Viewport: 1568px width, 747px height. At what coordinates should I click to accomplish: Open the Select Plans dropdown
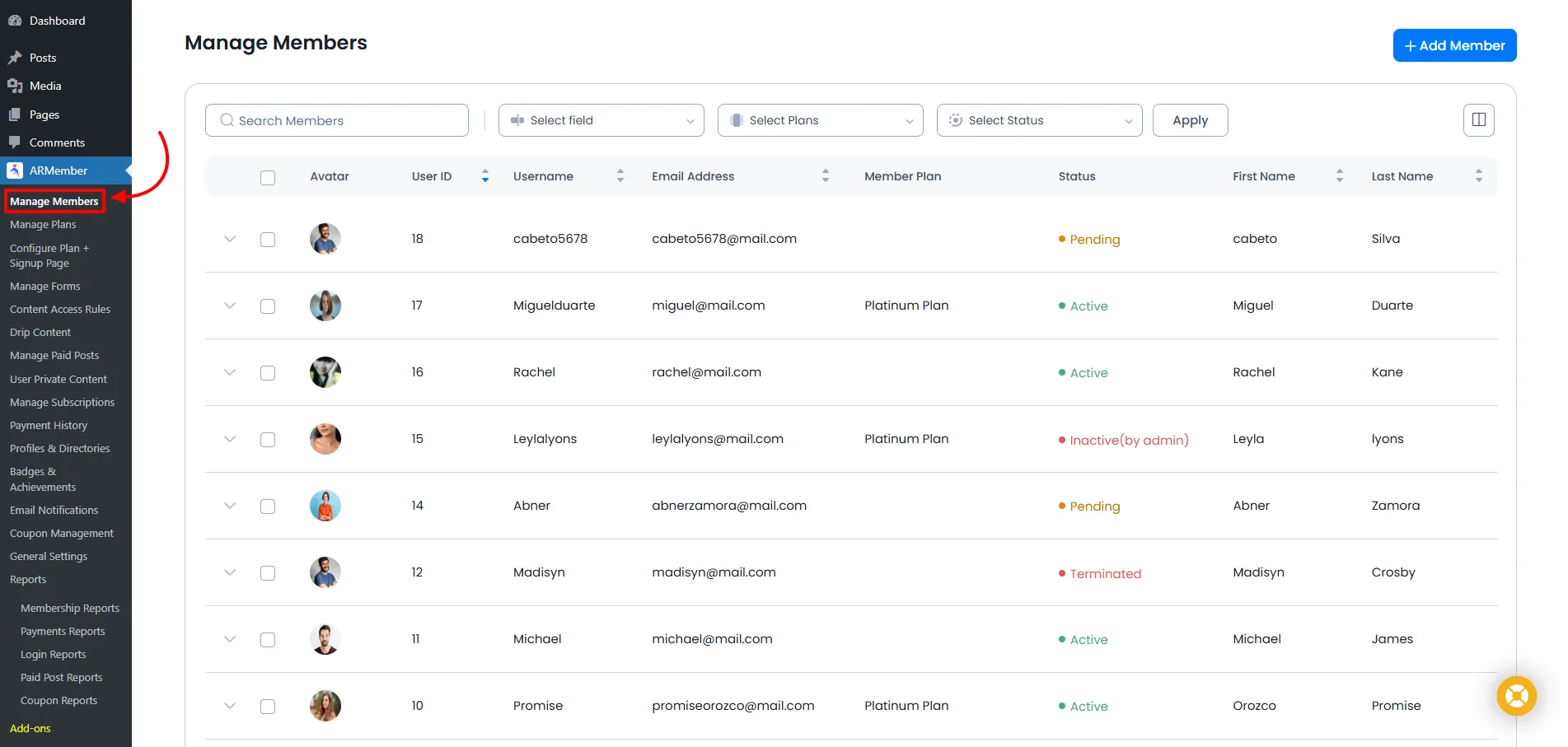click(x=820, y=120)
